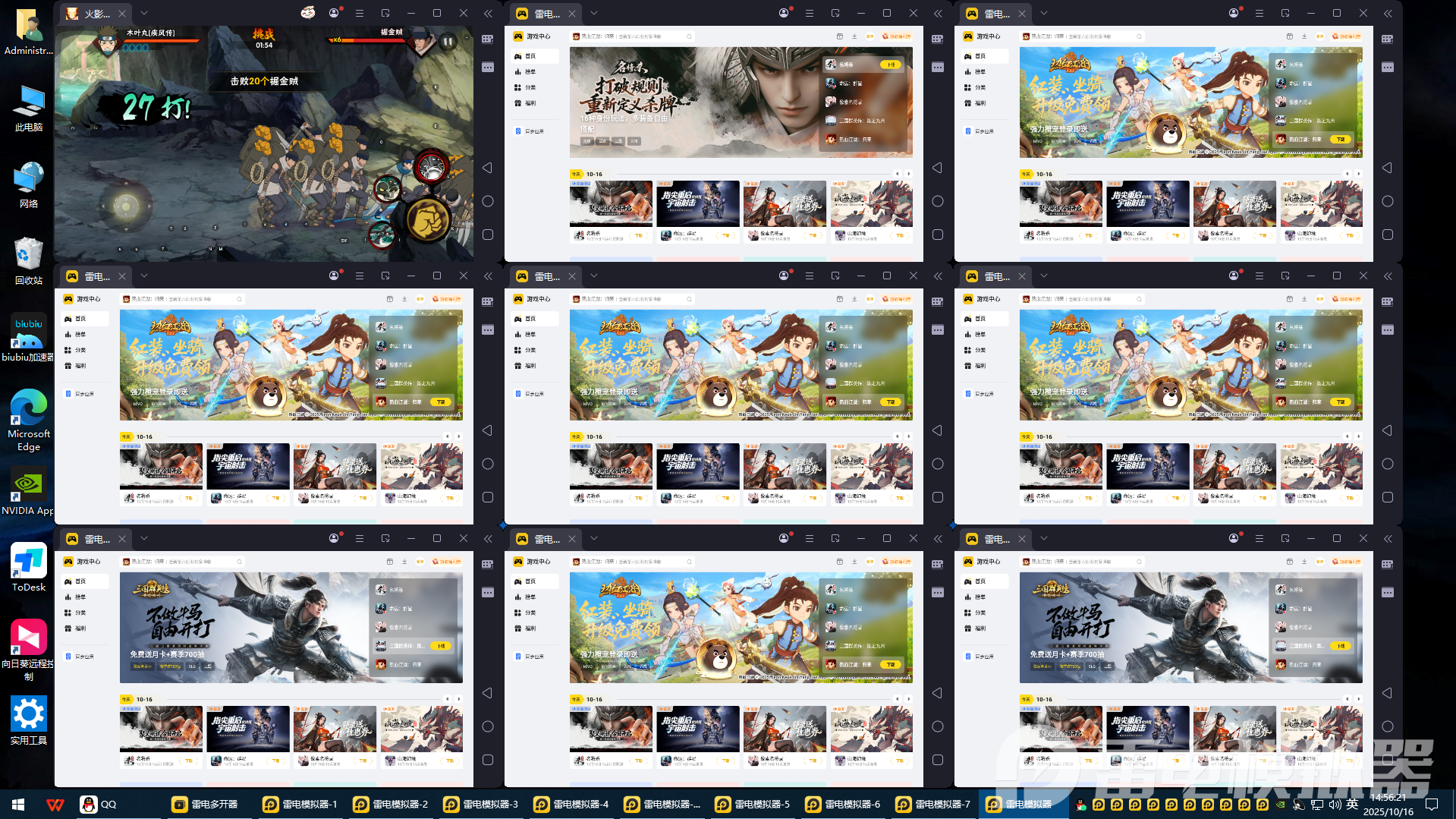Switch to 雷电模拟器-3 in the taskbar
The image size is (1456, 819).
[482, 805]
